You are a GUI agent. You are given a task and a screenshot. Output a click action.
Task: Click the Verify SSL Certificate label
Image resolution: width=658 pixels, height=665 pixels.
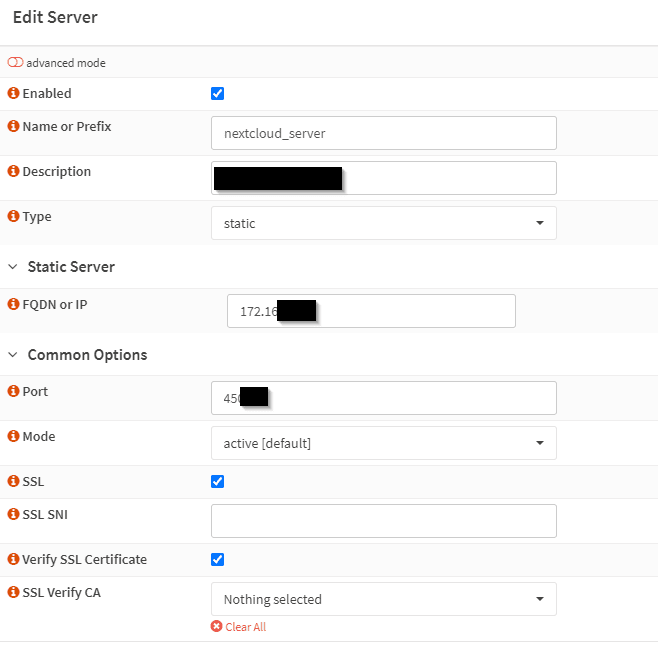(84, 559)
